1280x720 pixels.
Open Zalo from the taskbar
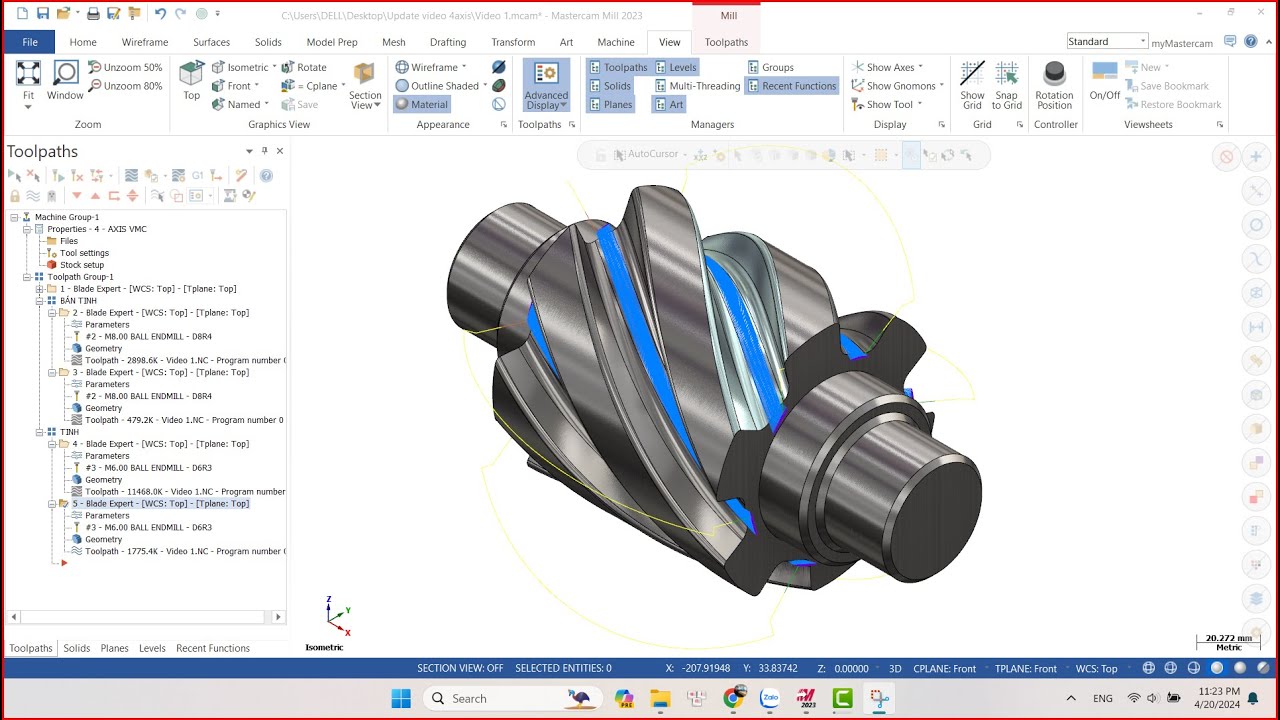(770, 698)
